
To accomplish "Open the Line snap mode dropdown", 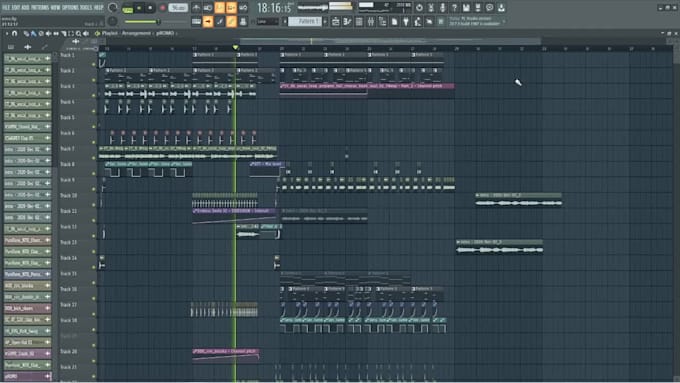I will click(267, 21).
